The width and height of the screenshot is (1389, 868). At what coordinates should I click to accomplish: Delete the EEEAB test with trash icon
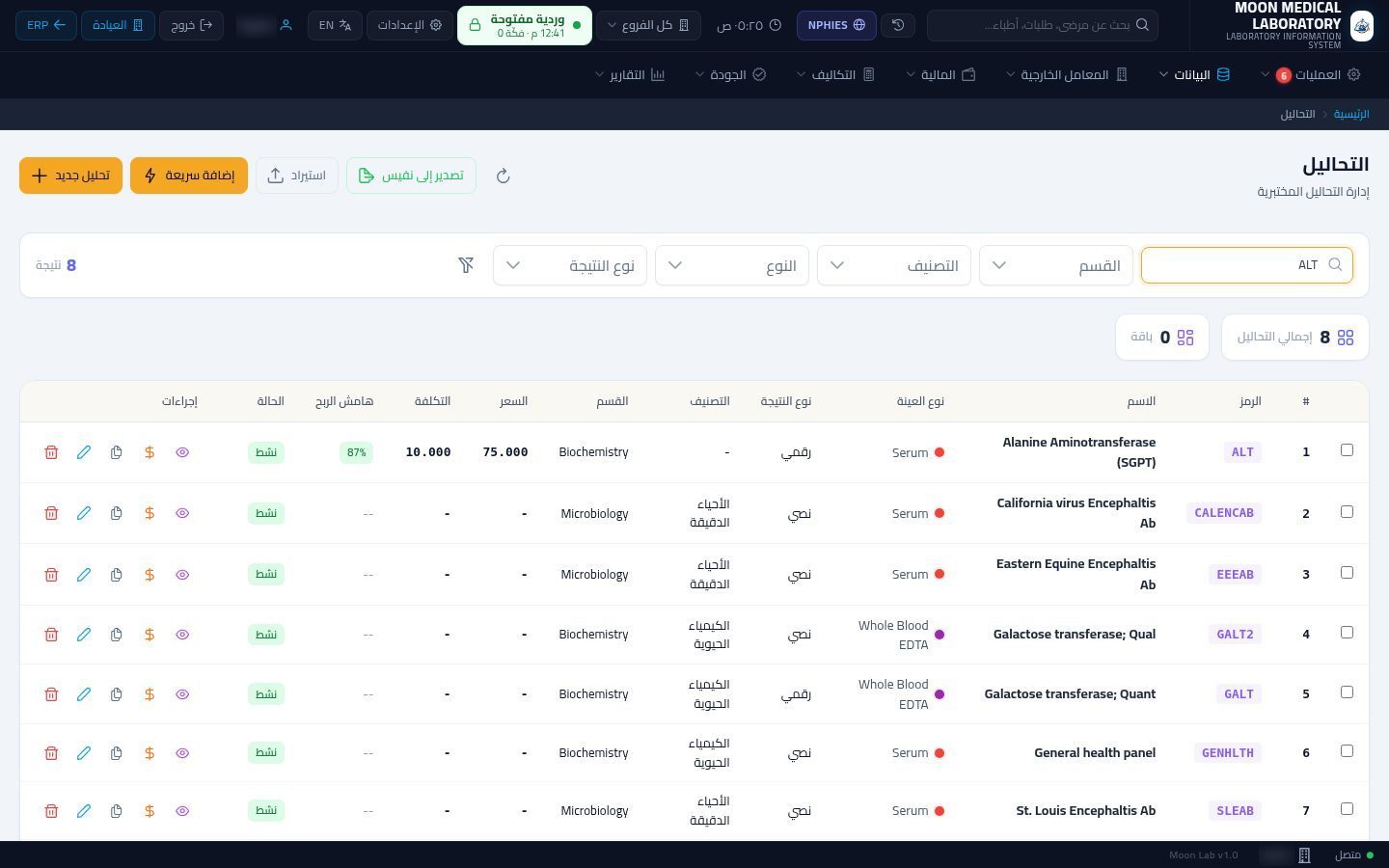point(51,574)
